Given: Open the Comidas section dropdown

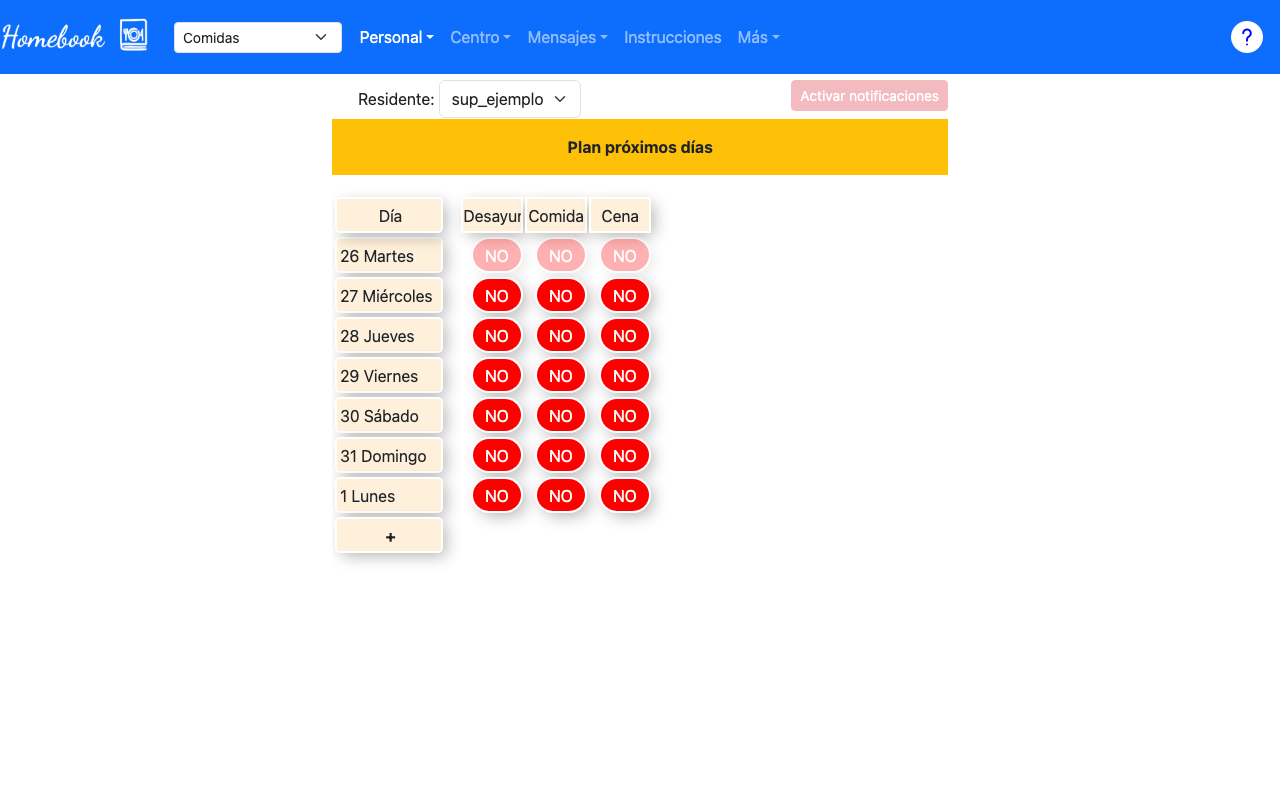Looking at the screenshot, I should (258, 37).
